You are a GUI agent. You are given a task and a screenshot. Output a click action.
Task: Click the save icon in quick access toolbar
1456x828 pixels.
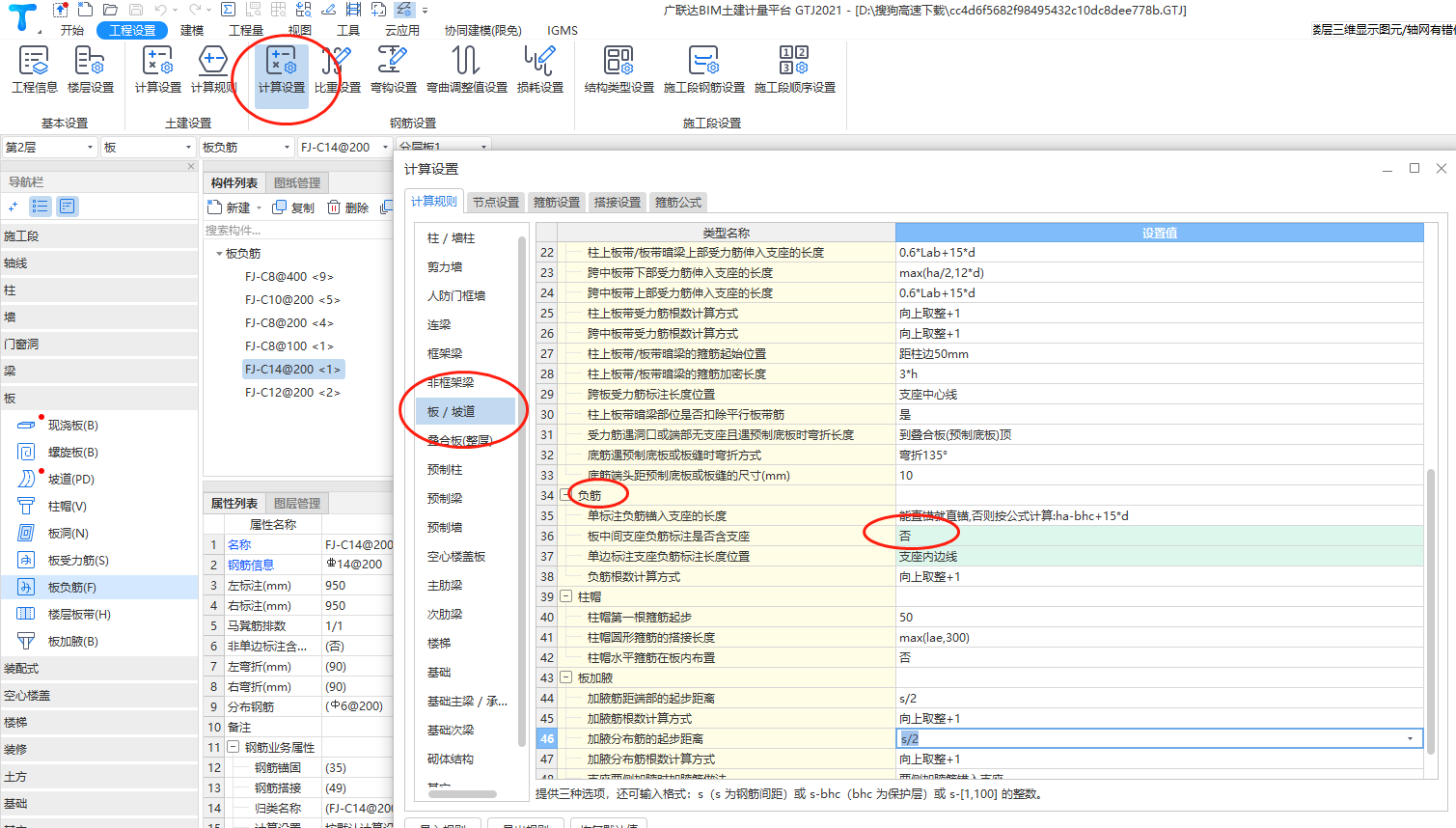tap(136, 10)
